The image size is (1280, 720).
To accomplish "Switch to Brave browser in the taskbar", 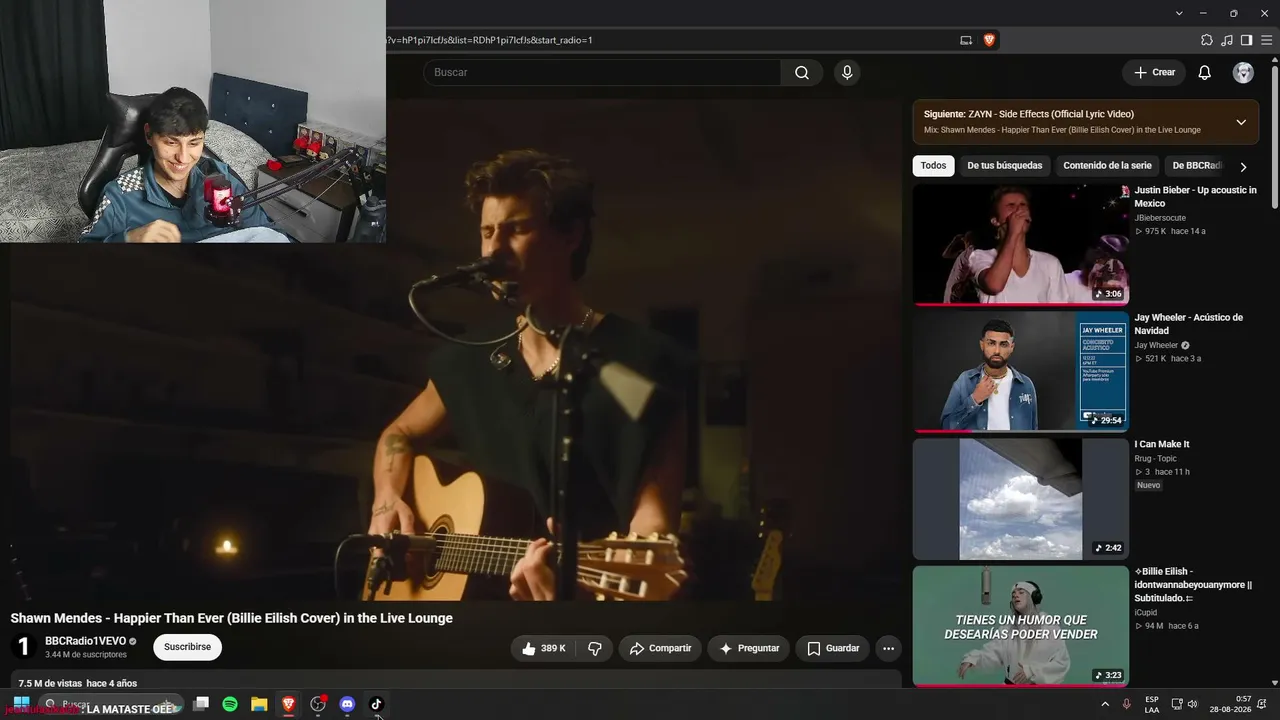I will [288, 704].
